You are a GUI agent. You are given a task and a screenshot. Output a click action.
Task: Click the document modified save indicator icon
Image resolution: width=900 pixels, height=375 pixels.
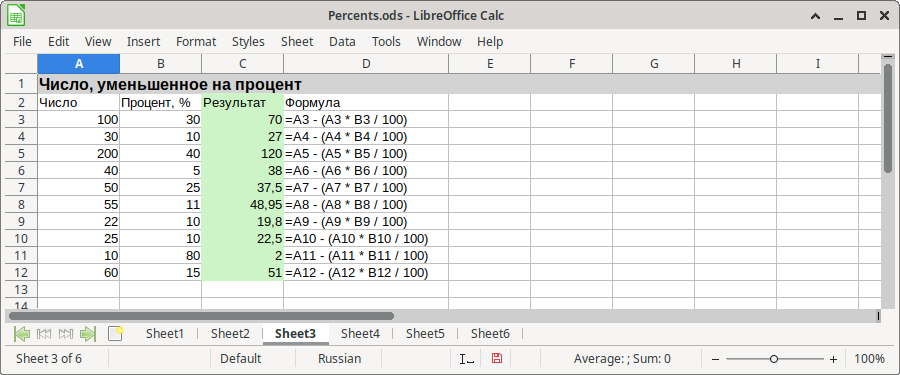(497, 359)
